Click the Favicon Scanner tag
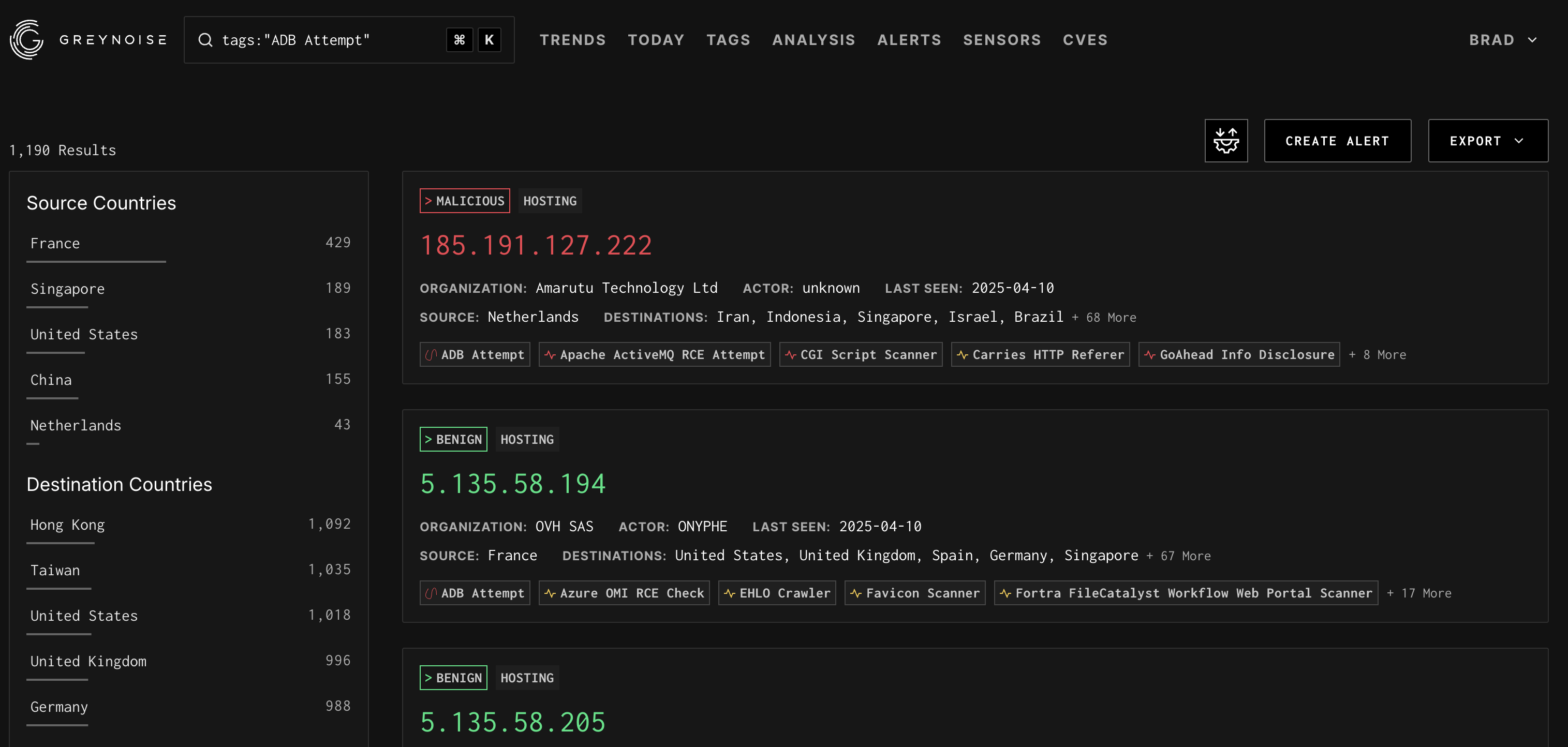 [x=915, y=593]
